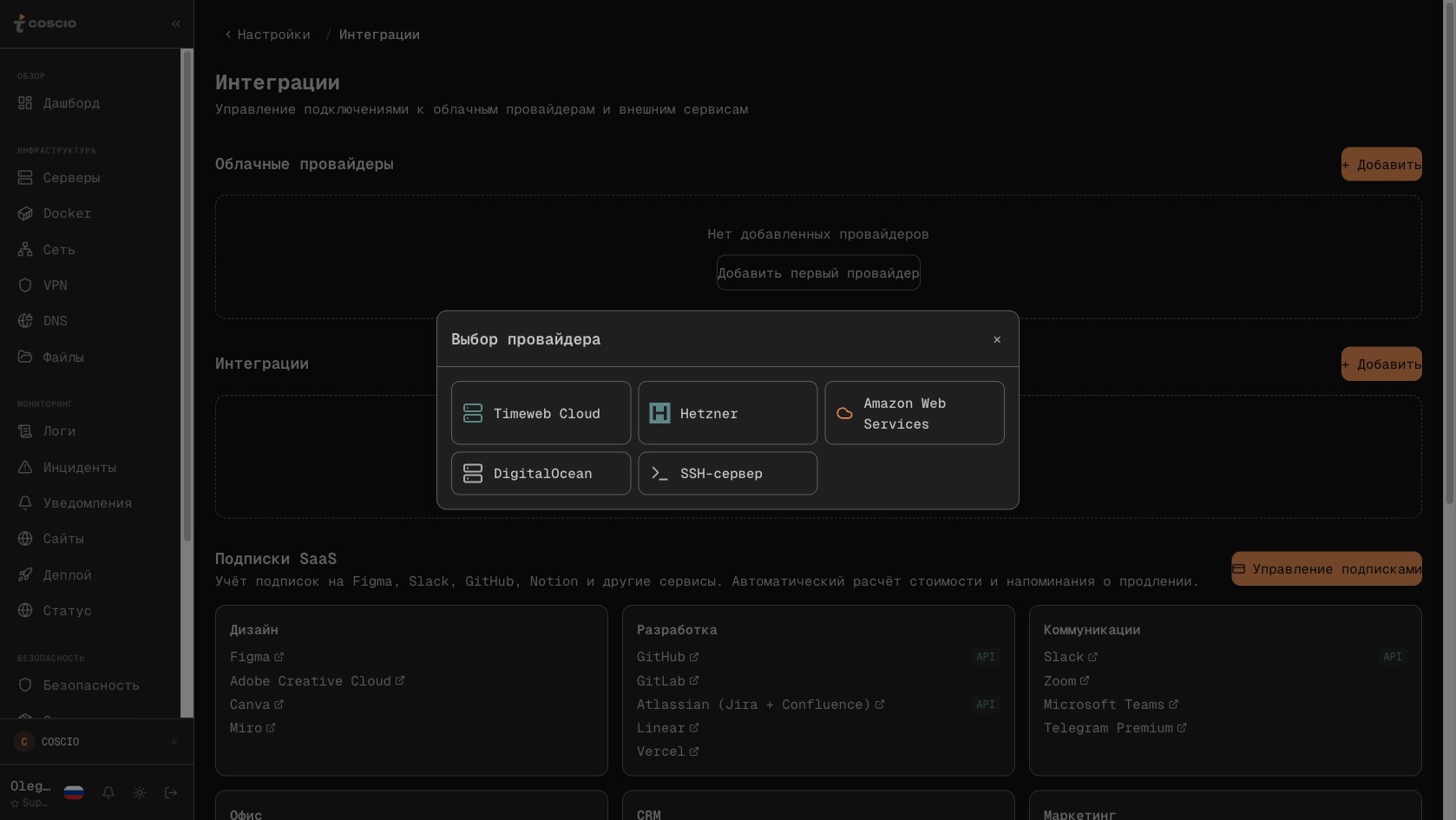
Task: Click Управление подписками button
Action: point(1327,568)
